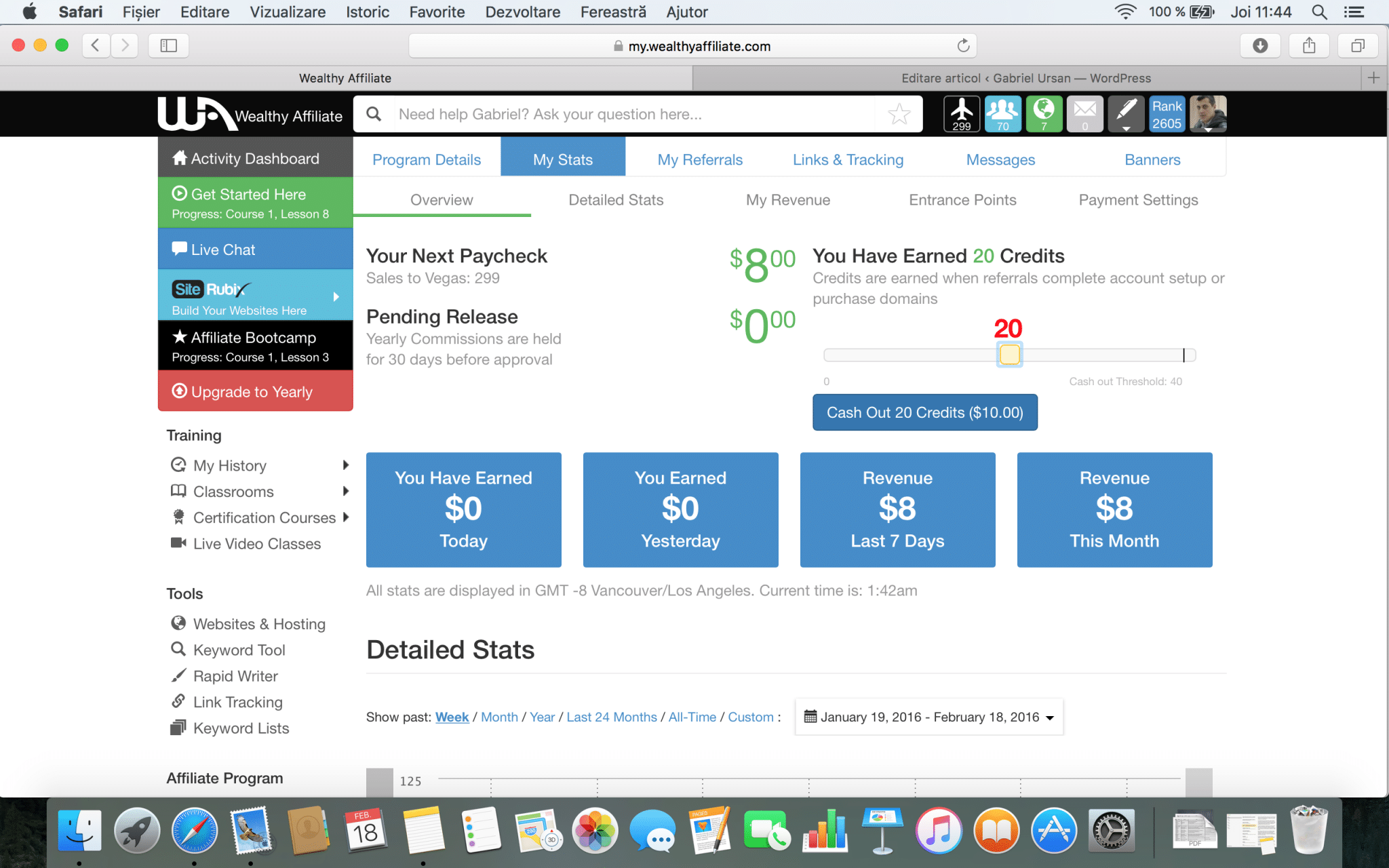Show past Month stats link
The image size is (1389, 868).
tap(499, 717)
